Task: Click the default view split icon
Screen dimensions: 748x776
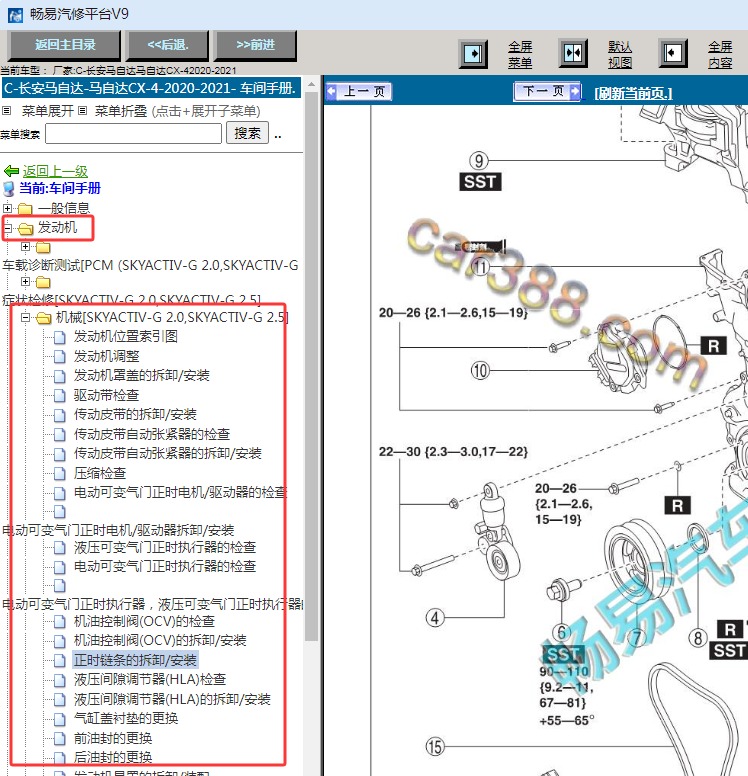Action: pos(573,53)
